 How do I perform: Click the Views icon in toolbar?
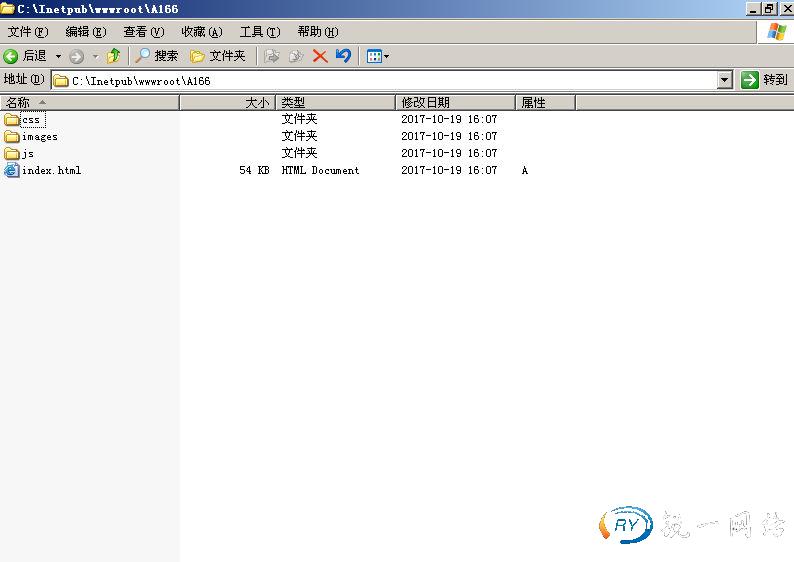(x=374, y=56)
